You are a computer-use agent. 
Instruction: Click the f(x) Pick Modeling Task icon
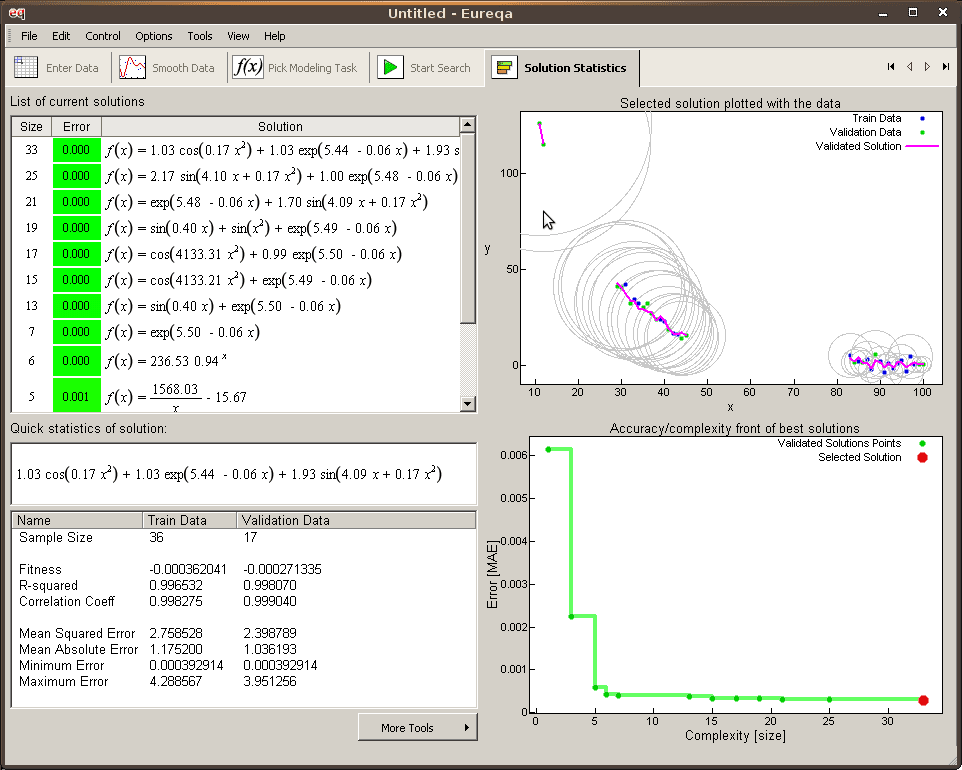pos(248,67)
